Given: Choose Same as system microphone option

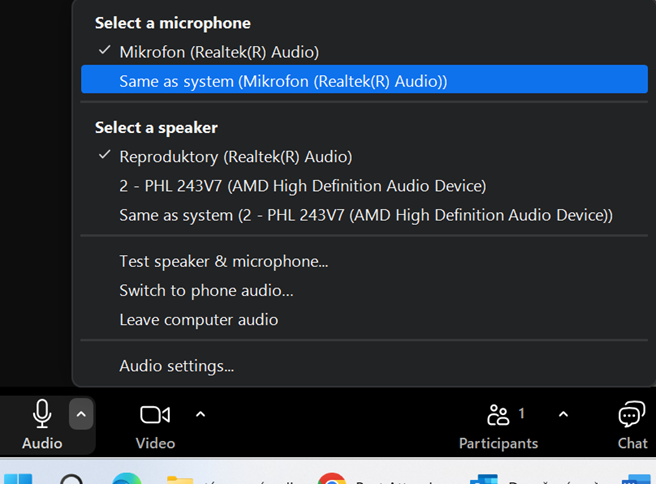Looking at the screenshot, I should point(283,81).
